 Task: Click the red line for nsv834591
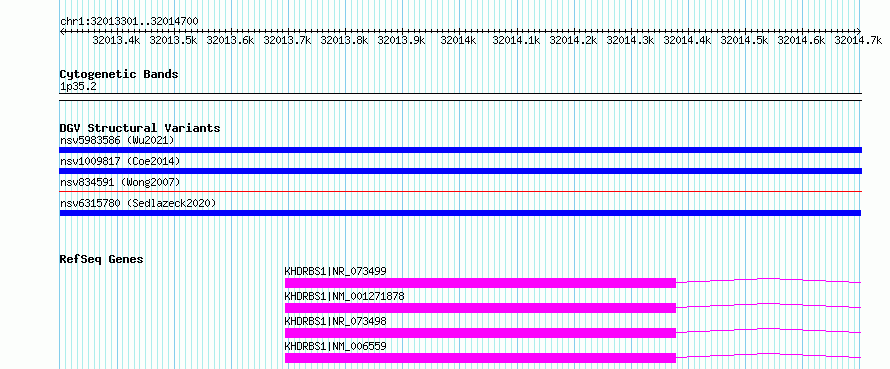(x=460, y=192)
